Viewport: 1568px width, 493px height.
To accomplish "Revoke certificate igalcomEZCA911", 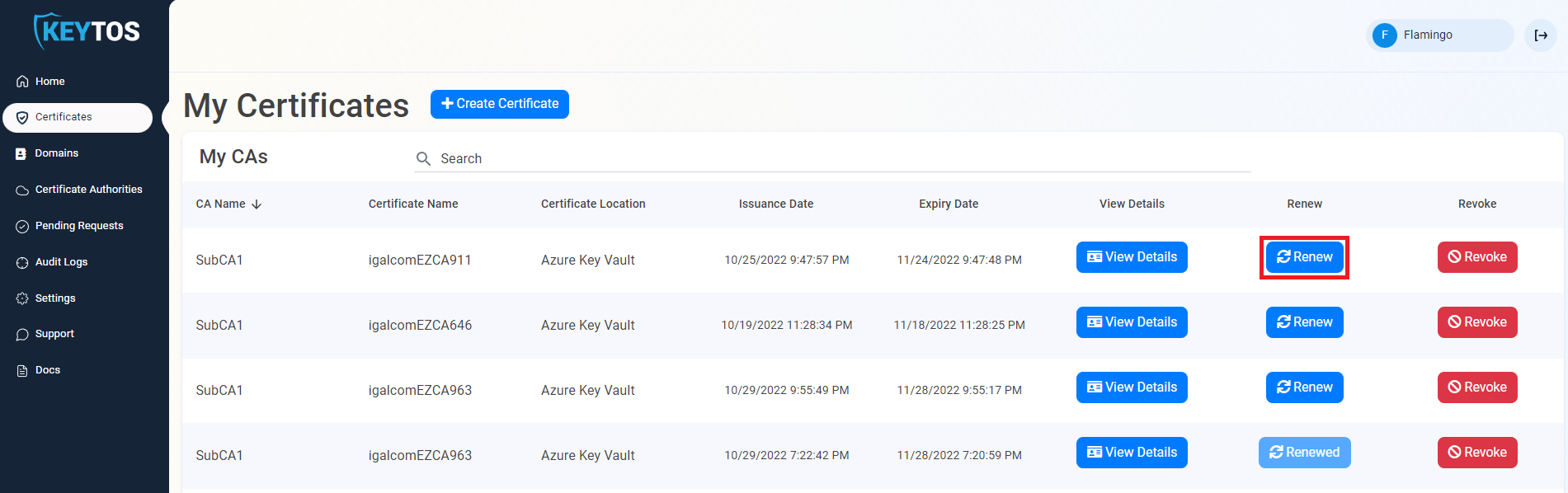I will point(1477,257).
